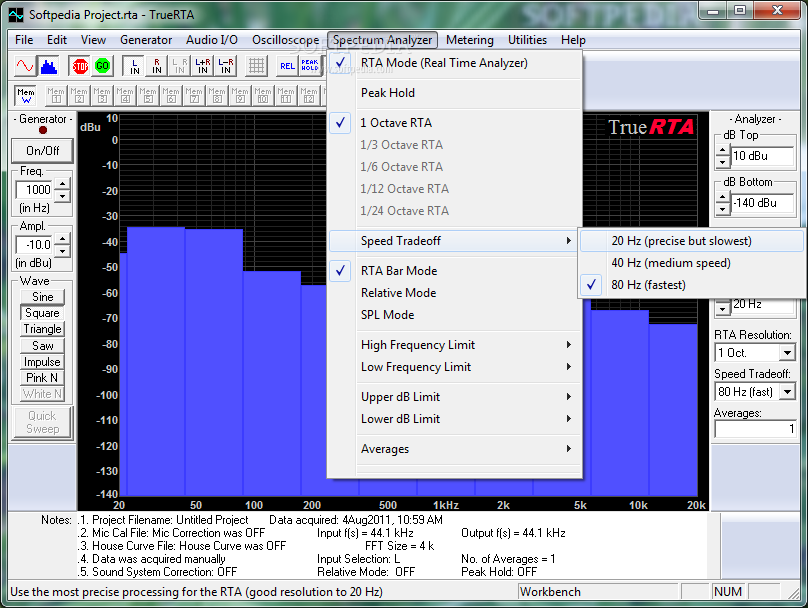
Task: Expand the Averages submenu
Action: (x=455, y=449)
